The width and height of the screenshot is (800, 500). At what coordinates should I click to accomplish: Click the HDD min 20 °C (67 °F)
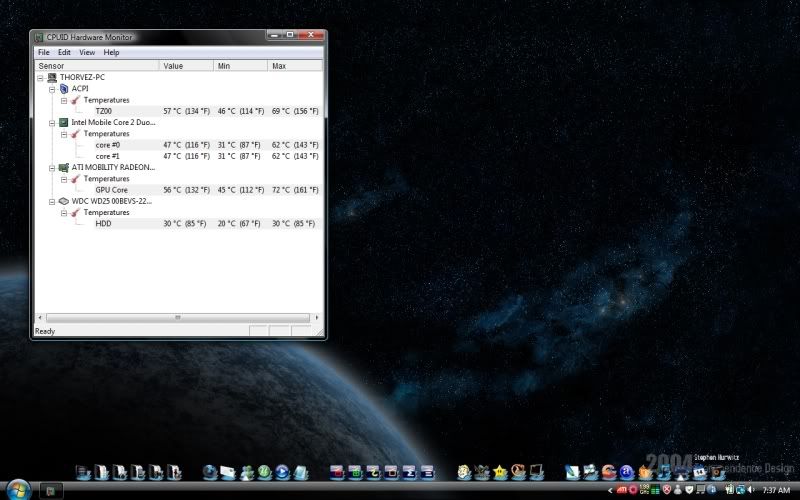pyautogui.click(x=239, y=223)
